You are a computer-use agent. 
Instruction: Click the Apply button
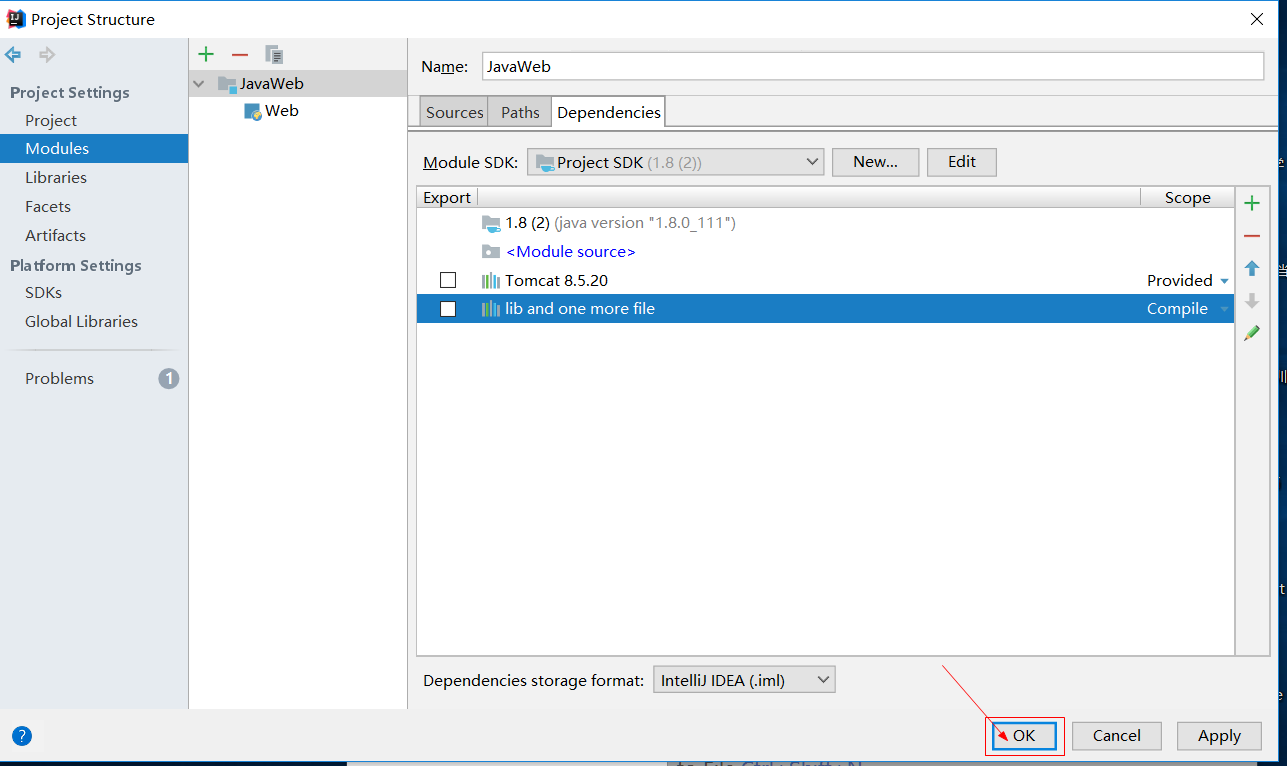[1220, 736]
